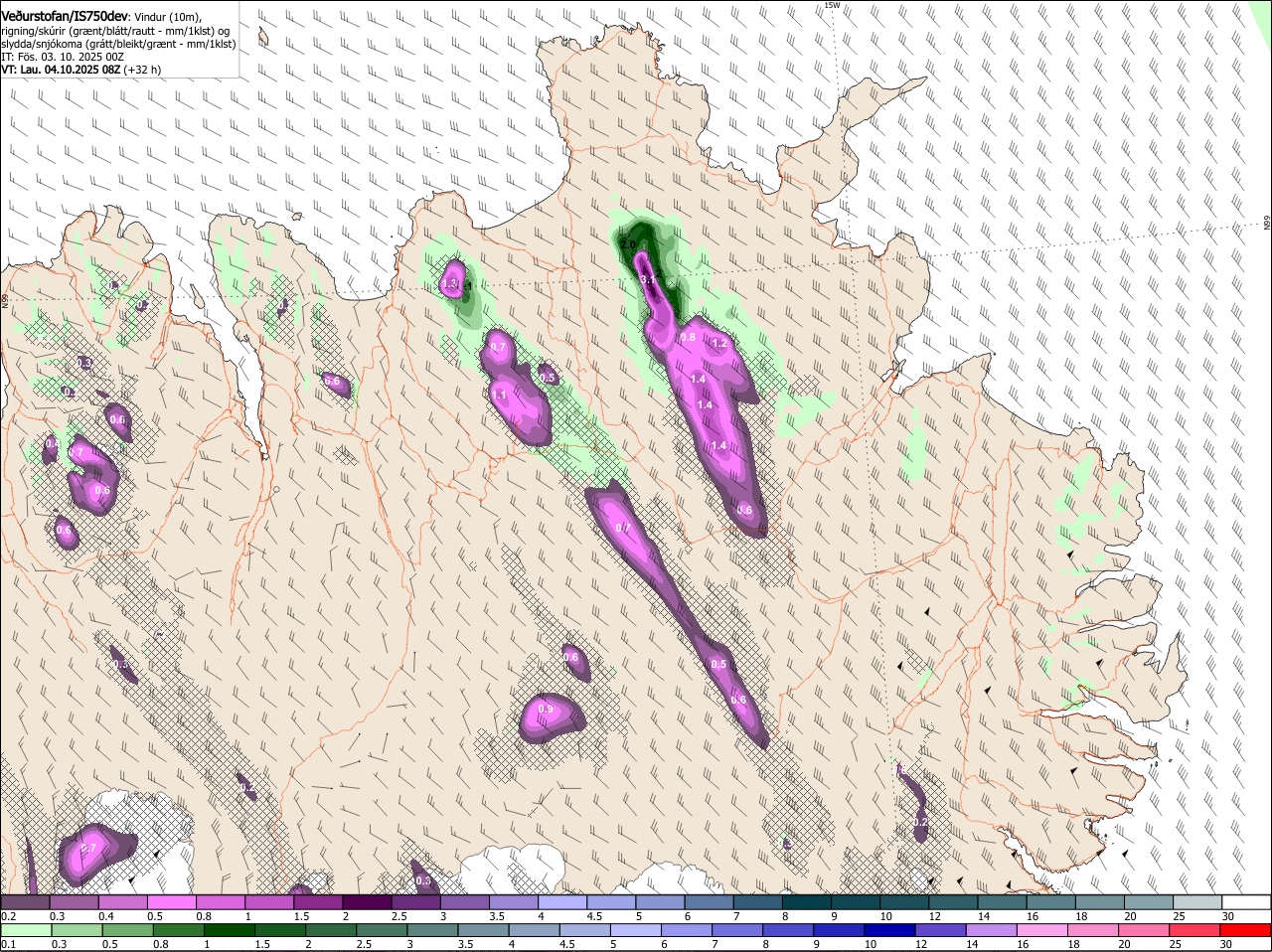Screen dimensions: 1272x952
Task: Click periwinkle swatch at 6 in rain legend
Action: pos(688,930)
